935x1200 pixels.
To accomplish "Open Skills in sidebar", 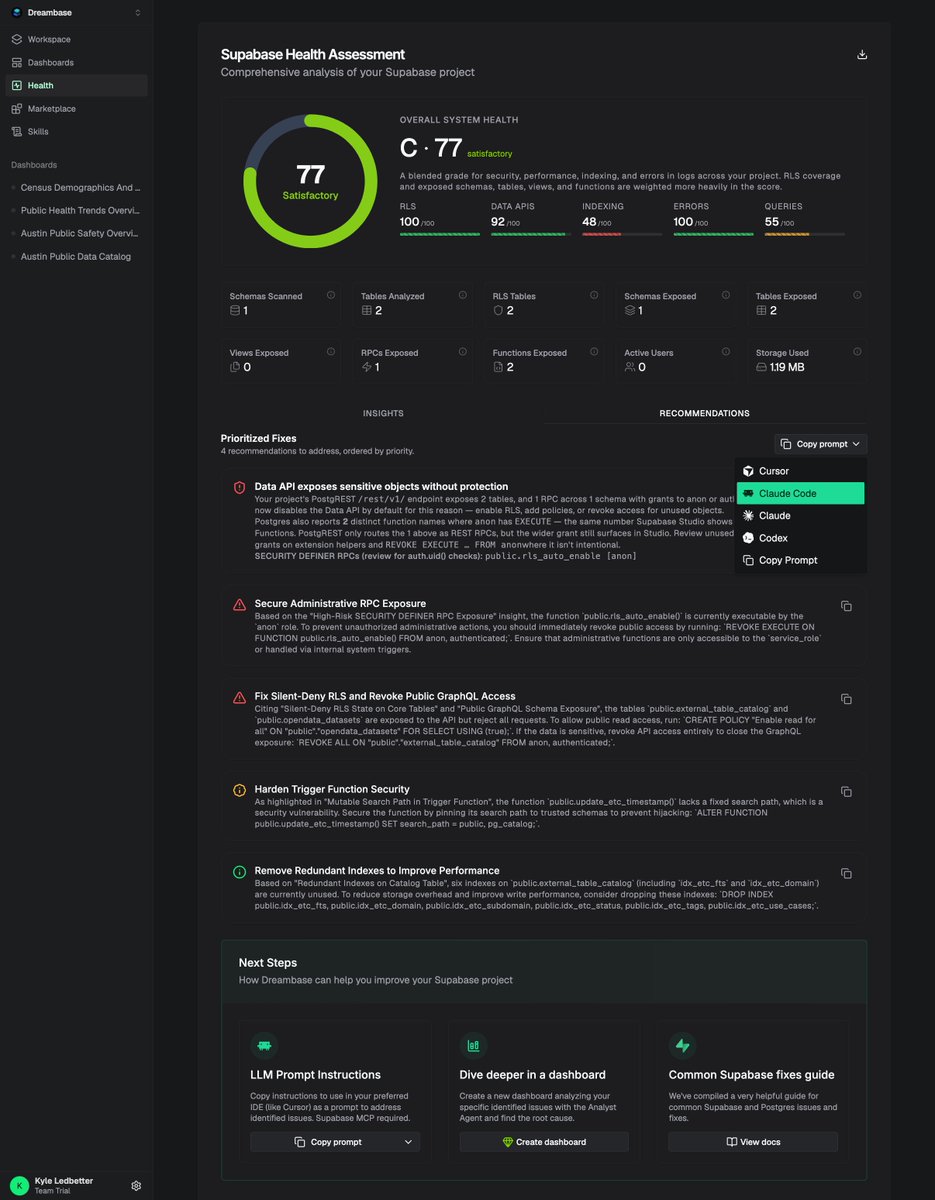I will (77, 131).
